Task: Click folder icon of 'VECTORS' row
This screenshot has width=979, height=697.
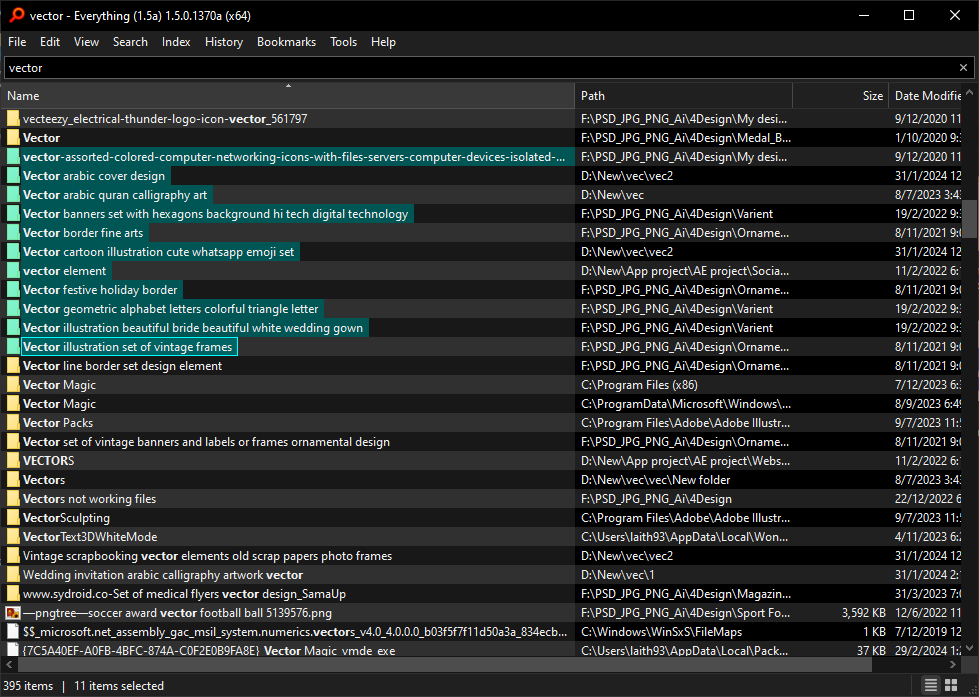Action: coord(13,461)
